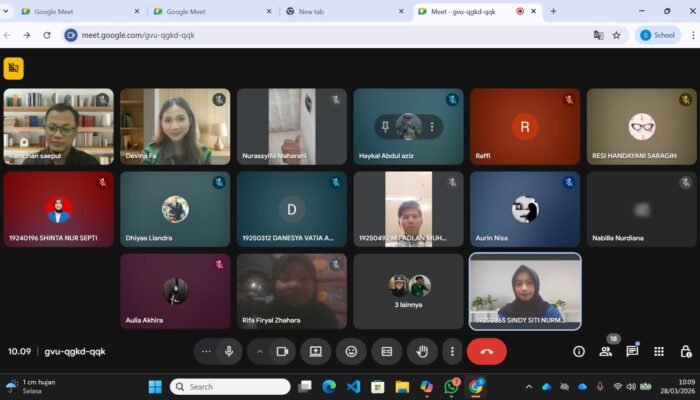Open Chrome's three-dot menu

[x=693, y=35]
